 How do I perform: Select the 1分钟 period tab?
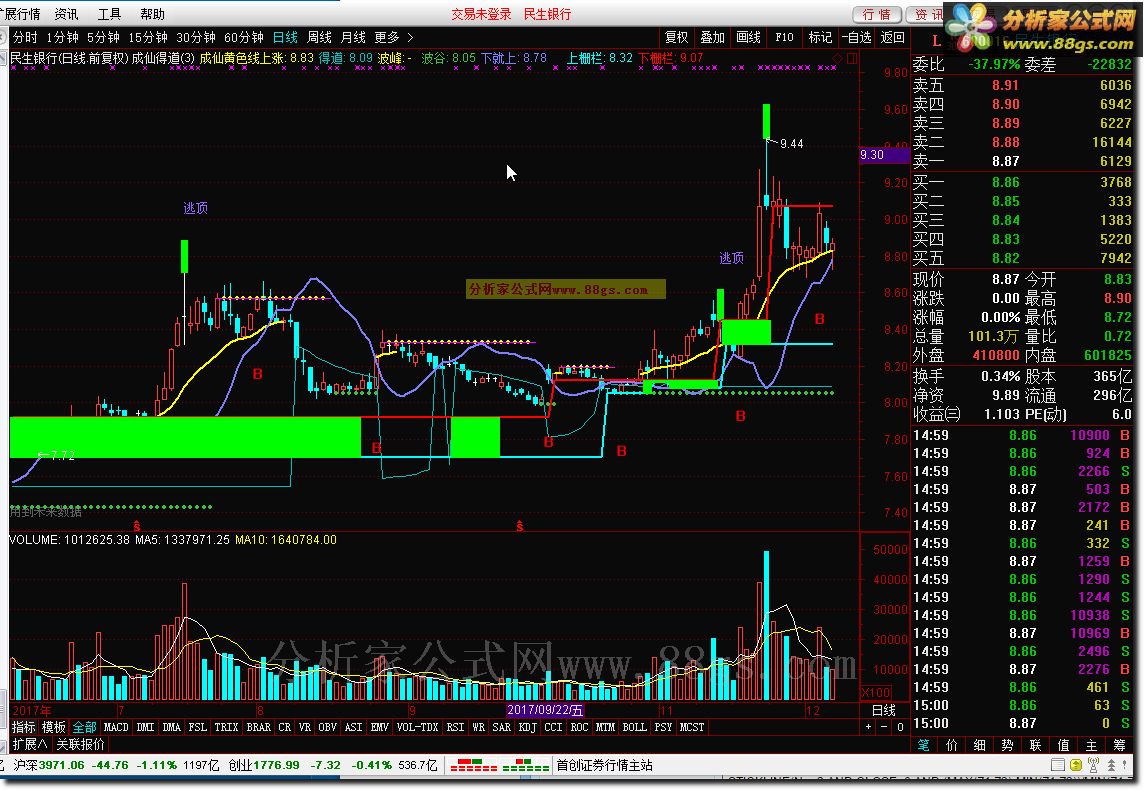62,37
